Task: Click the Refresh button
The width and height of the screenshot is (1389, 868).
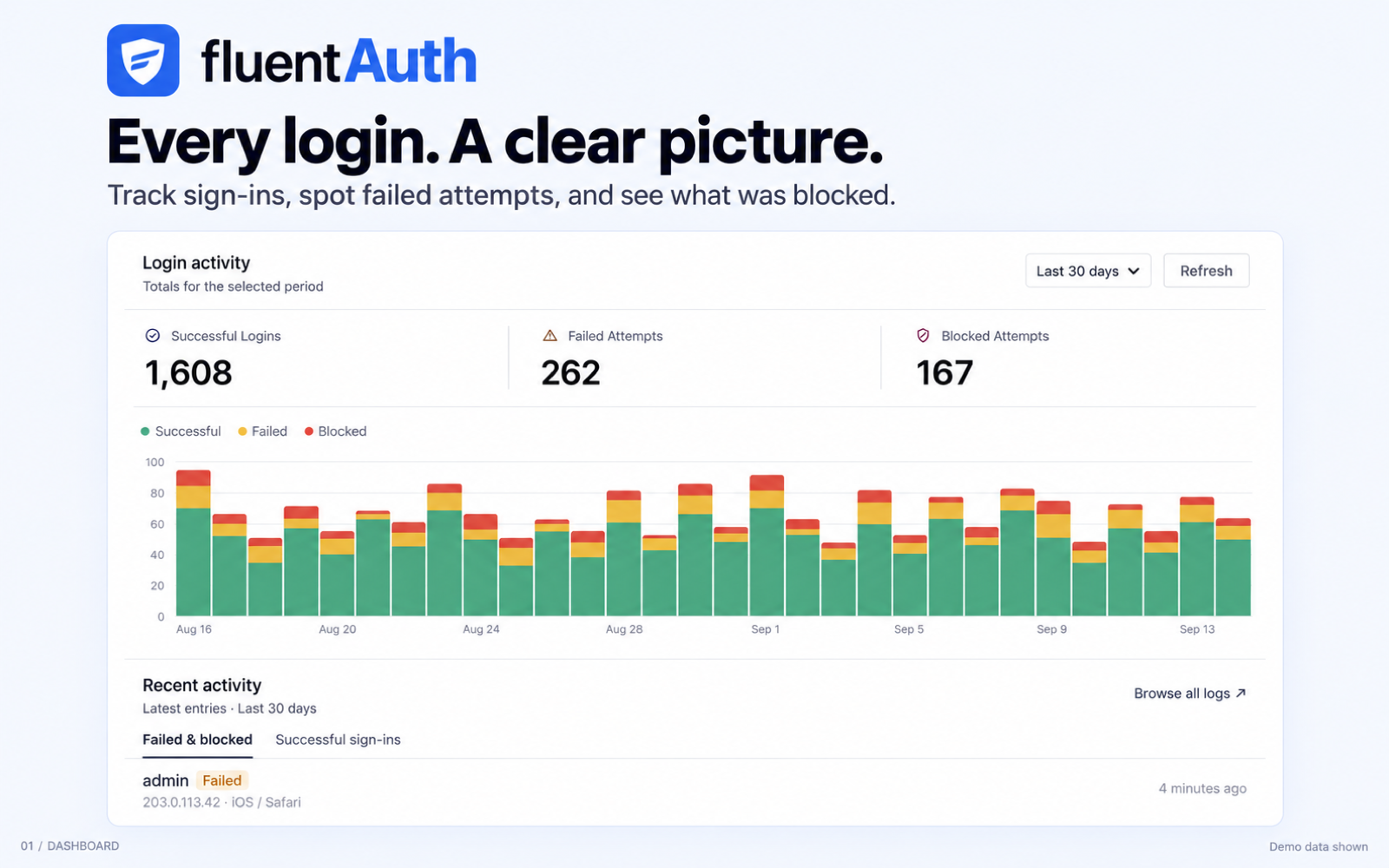Action: pyautogui.click(x=1206, y=271)
